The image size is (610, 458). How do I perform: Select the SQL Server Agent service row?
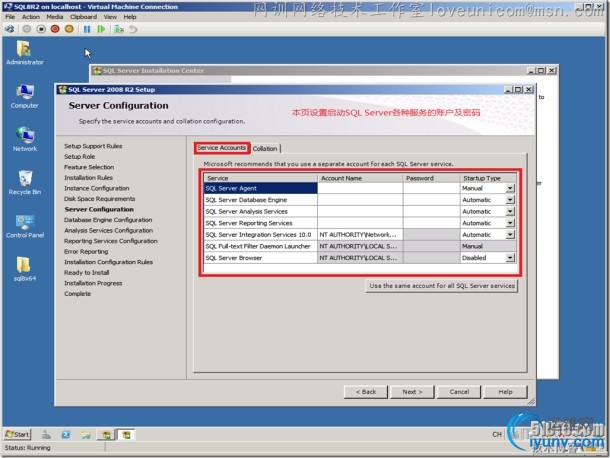click(261, 188)
